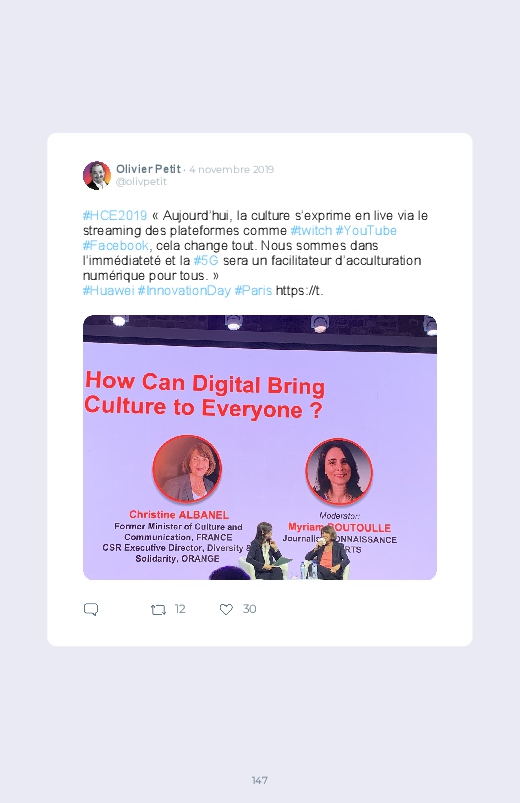520x803 pixels.
Task: Click the like count 30
Action: [x=249, y=609]
